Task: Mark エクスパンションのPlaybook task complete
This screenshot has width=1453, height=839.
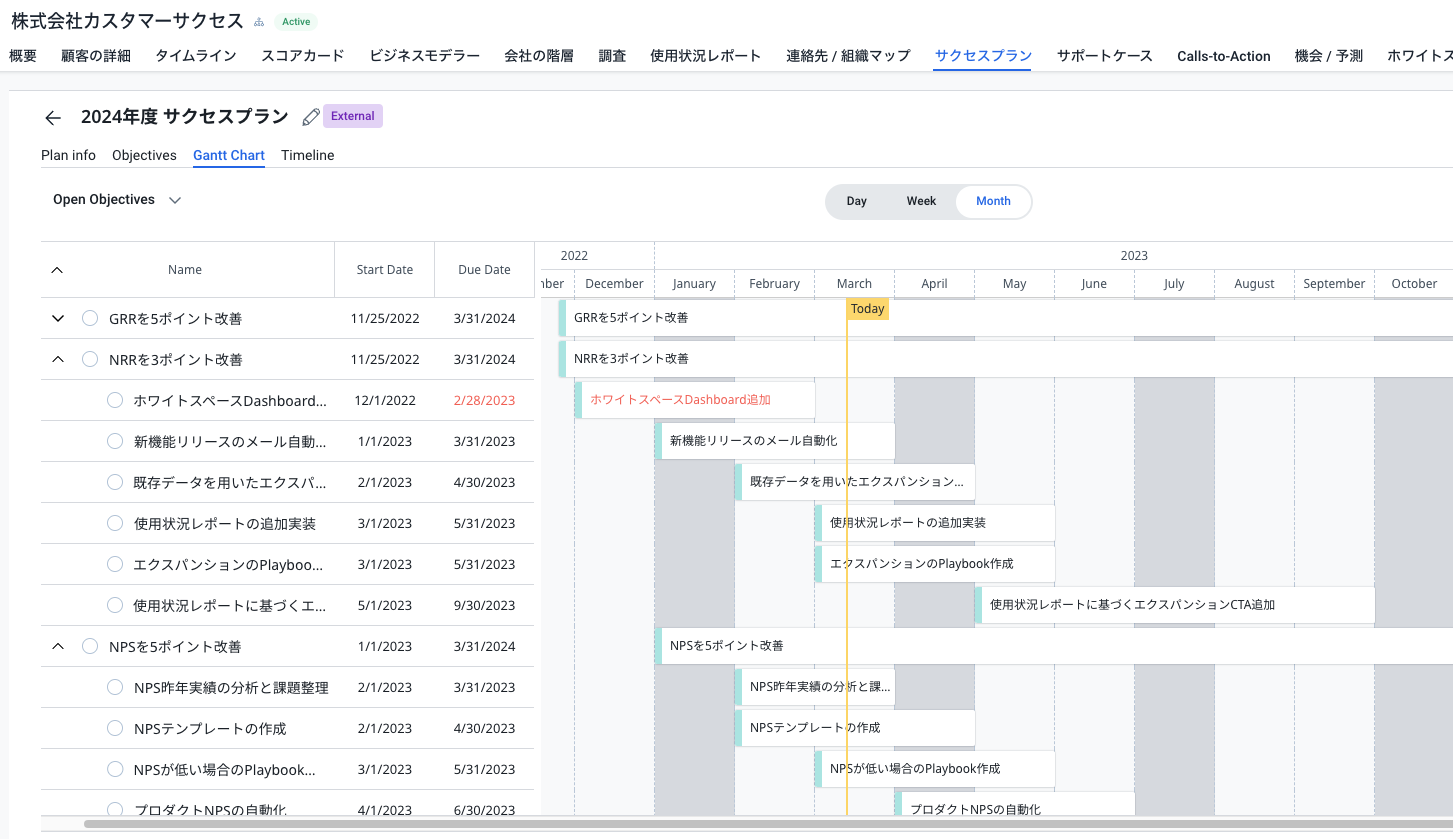Action: (x=115, y=565)
